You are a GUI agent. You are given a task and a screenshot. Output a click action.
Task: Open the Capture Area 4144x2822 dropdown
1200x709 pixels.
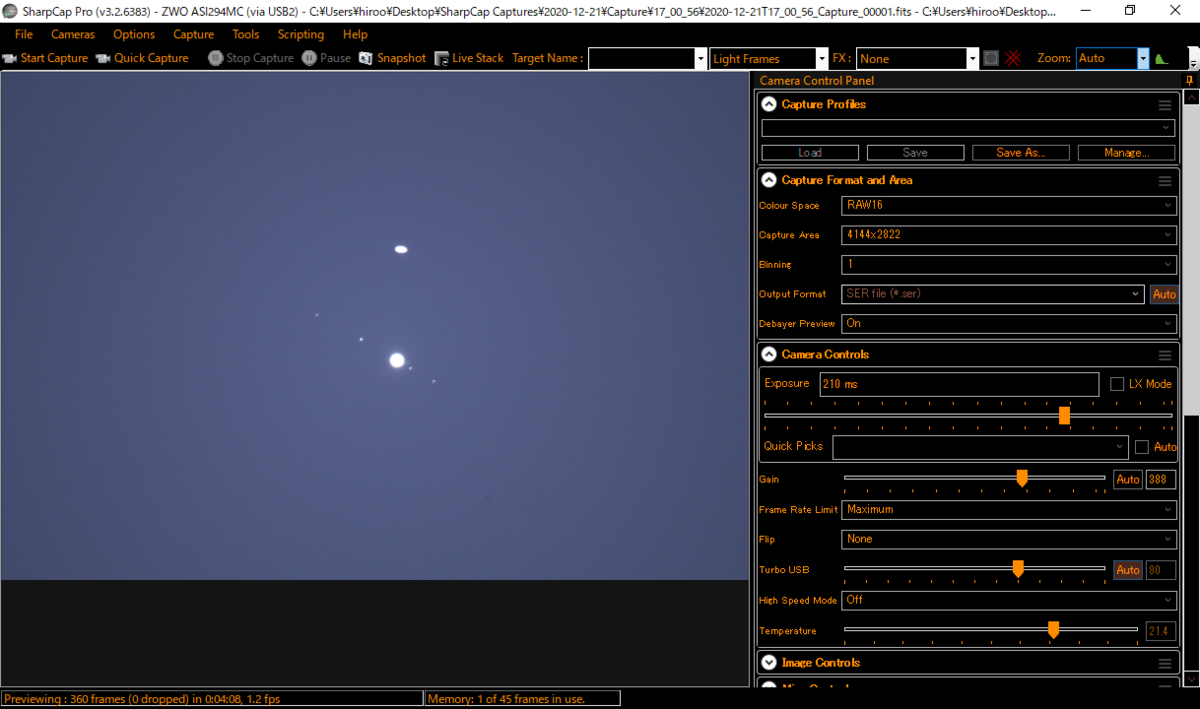1009,235
